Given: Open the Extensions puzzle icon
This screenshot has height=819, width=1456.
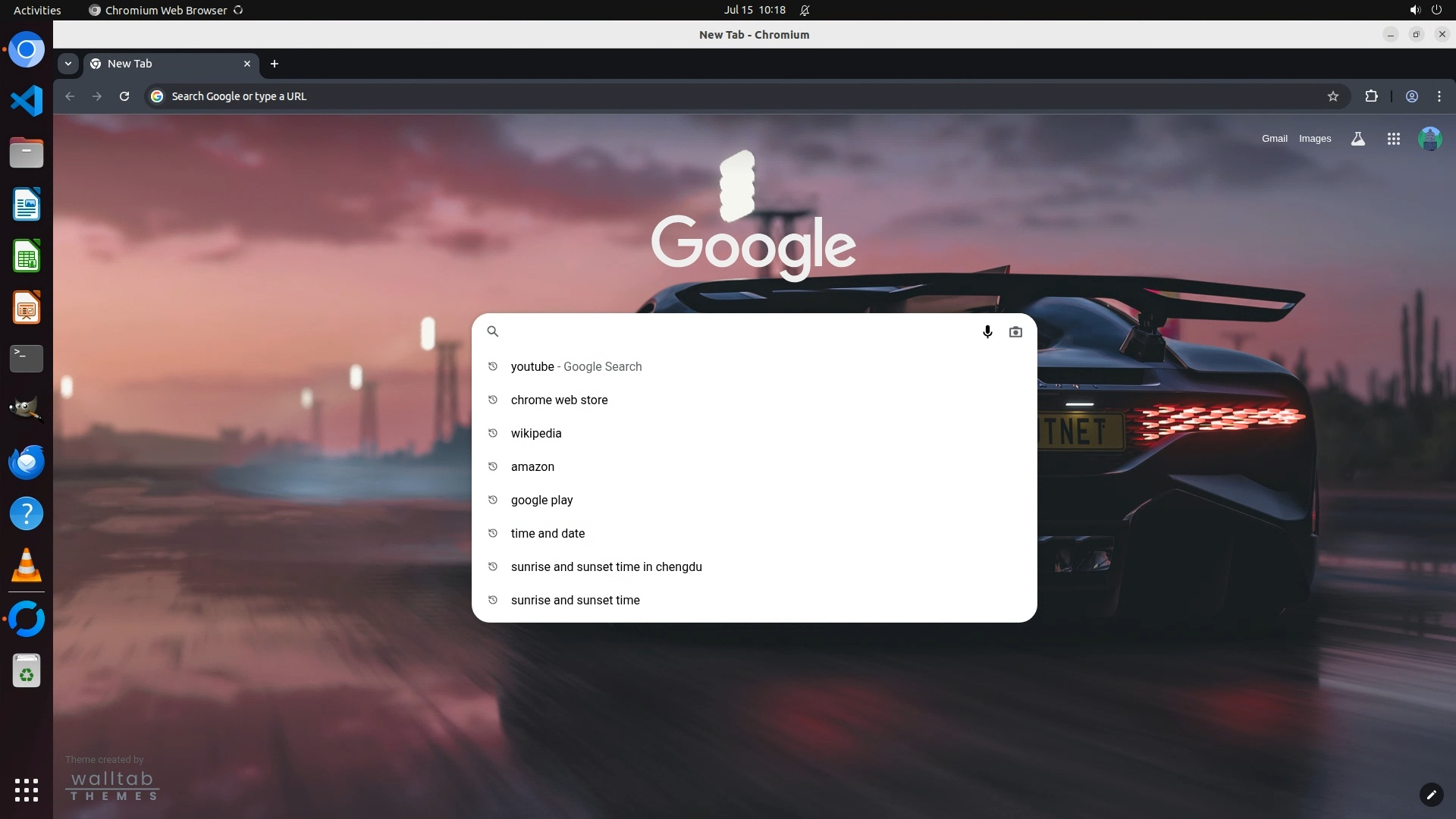Looking at the screenshot, I should (1371, 96).
